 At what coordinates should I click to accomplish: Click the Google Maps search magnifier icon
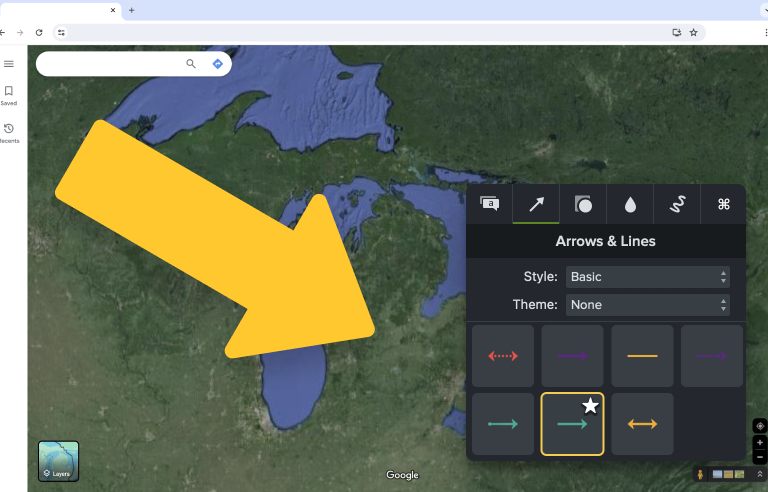tap(191, 64)
